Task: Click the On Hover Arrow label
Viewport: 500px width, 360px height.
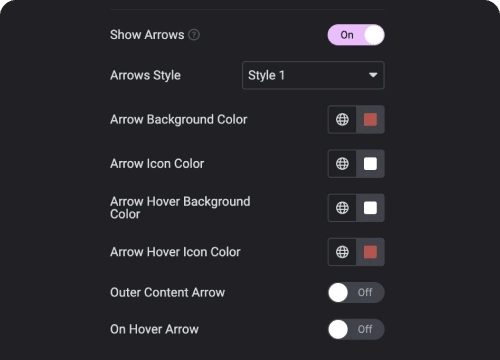Action: (x=154, y=329)
